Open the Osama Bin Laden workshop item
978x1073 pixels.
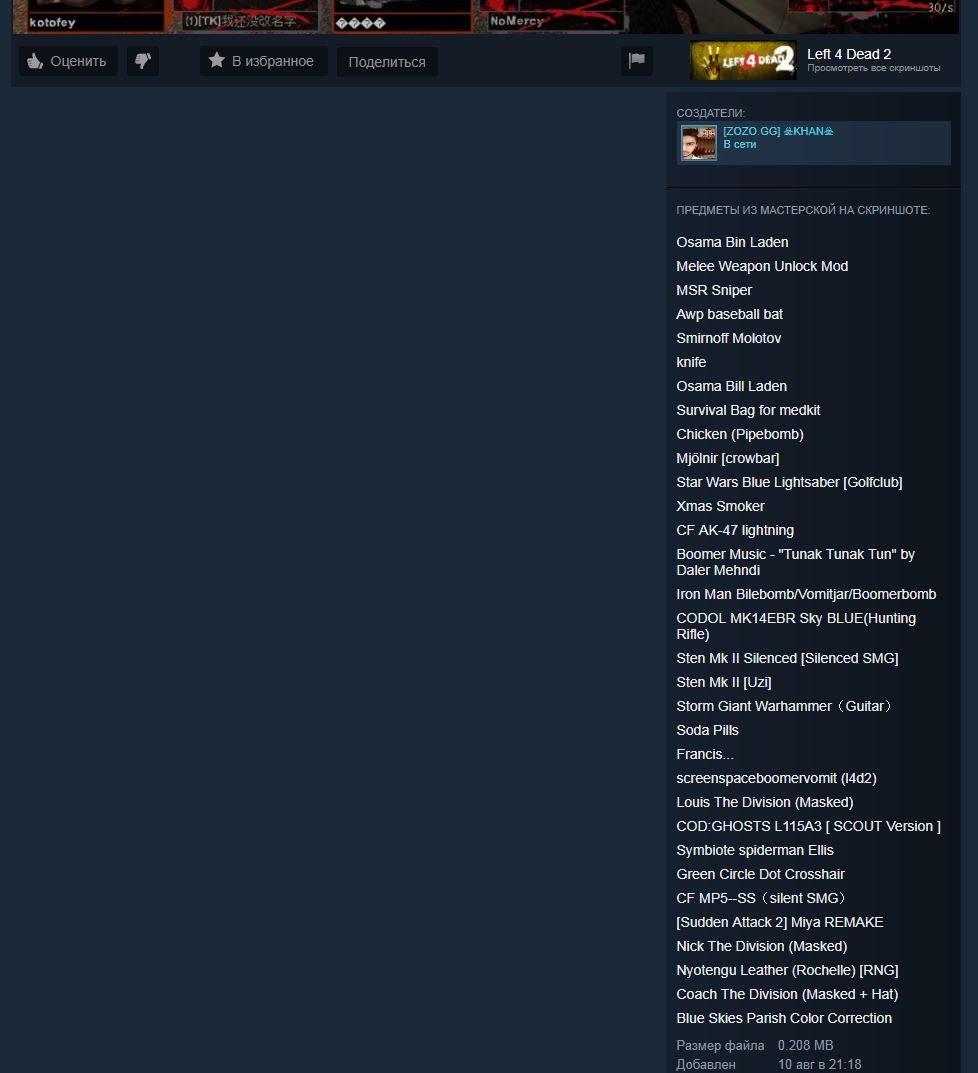pyautogui.click(x=732, y=242)
